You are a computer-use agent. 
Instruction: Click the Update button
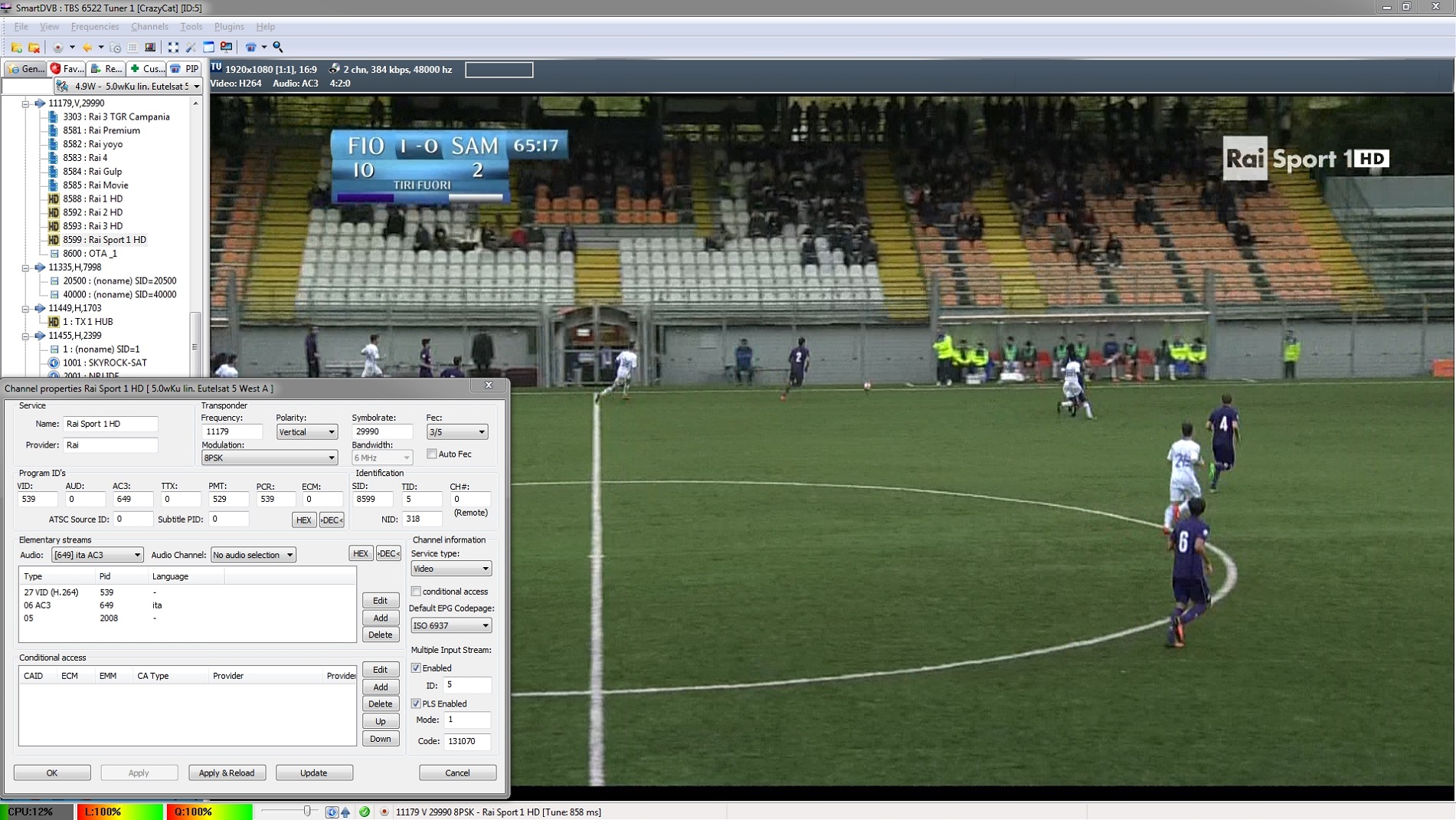pos(314,773)
